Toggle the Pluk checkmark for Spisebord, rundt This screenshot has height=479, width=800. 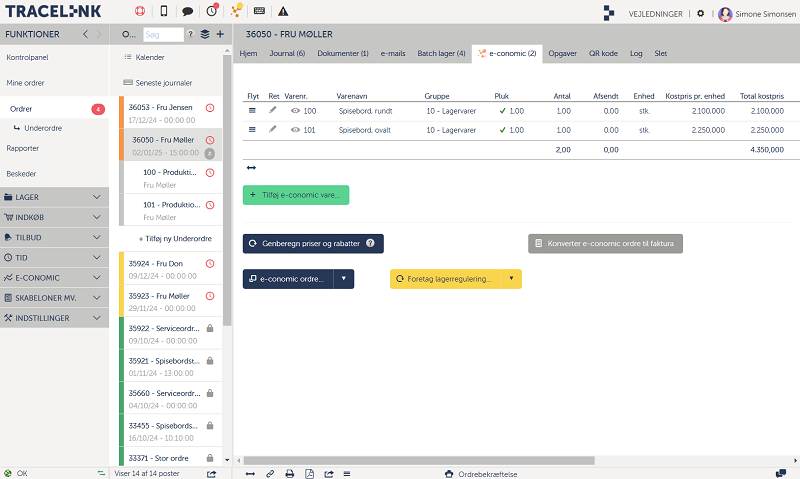tap(502, 111)
